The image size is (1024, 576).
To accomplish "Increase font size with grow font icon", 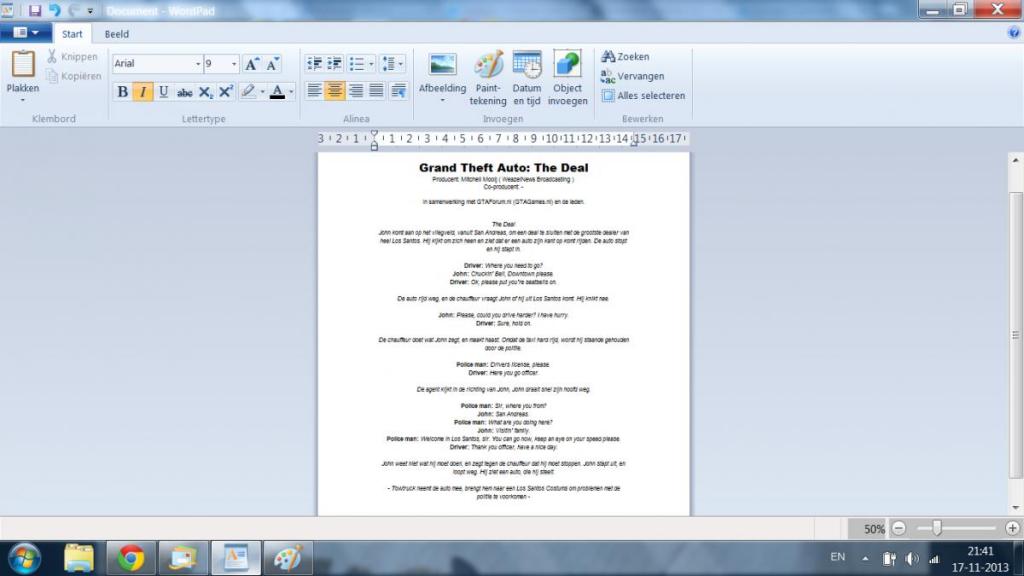I will click(251, 63).
